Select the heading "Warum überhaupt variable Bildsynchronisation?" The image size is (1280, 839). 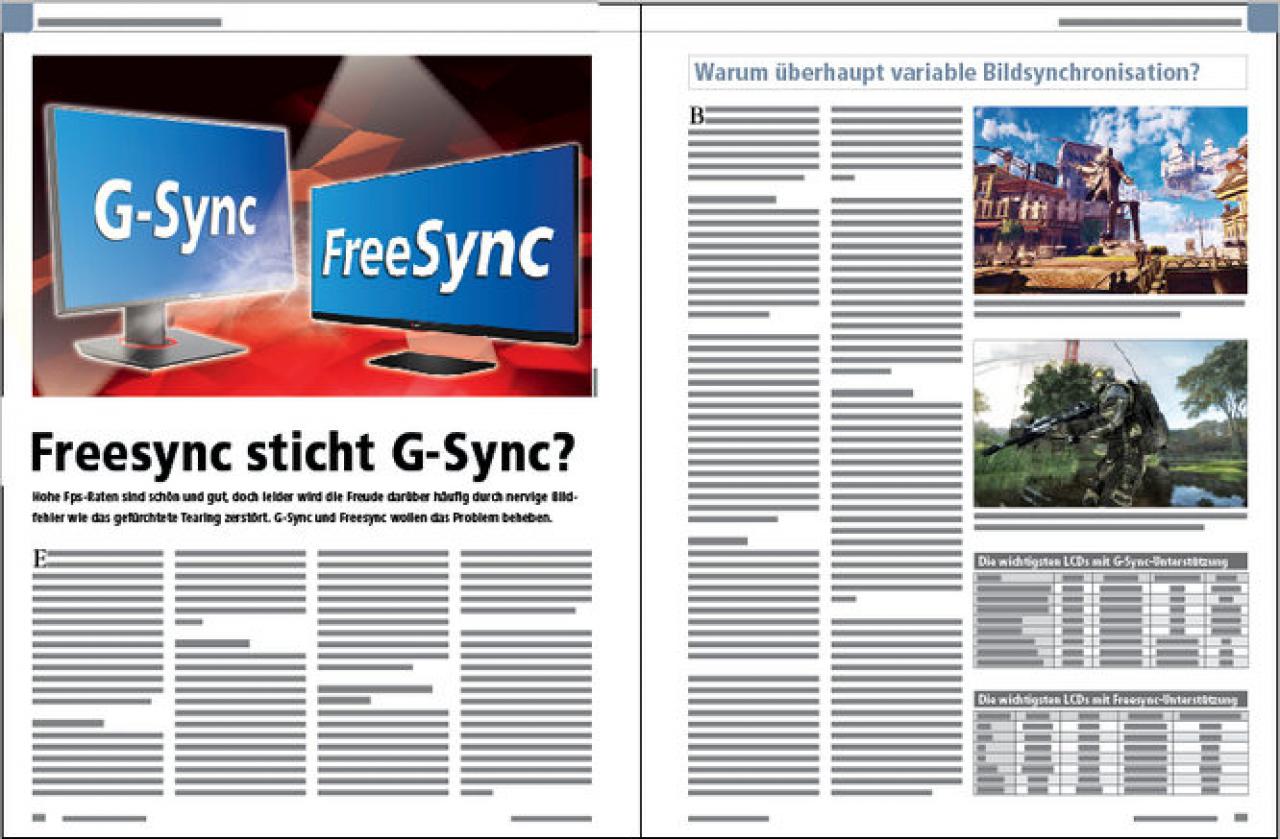tap(946, 73)
